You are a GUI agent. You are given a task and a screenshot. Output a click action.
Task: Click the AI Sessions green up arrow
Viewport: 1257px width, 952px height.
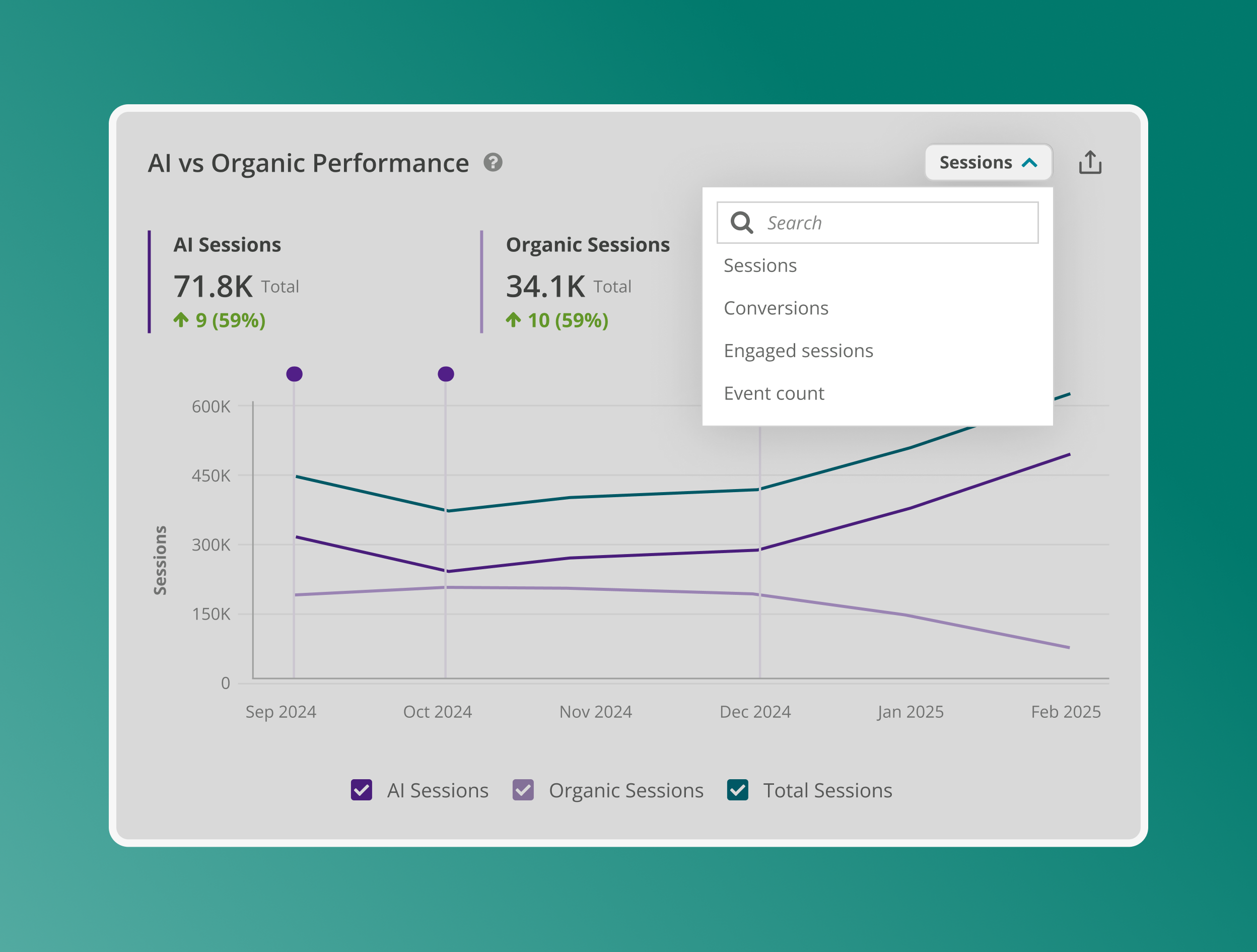(181, 320)
